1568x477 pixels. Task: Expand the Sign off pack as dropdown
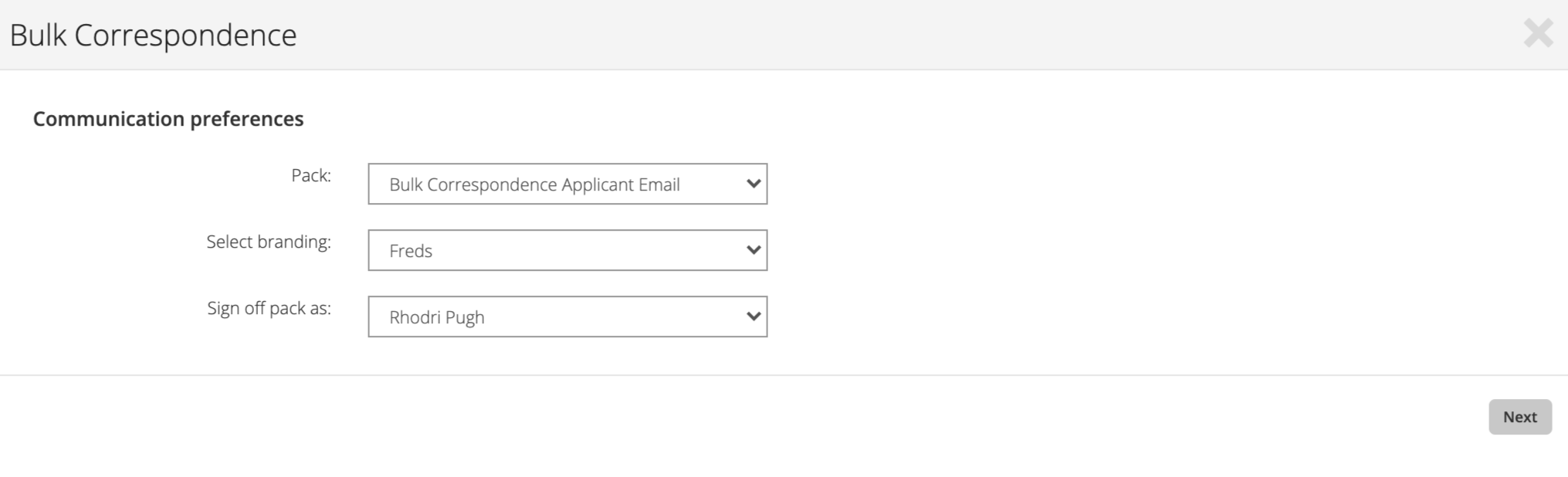[567, 316]
